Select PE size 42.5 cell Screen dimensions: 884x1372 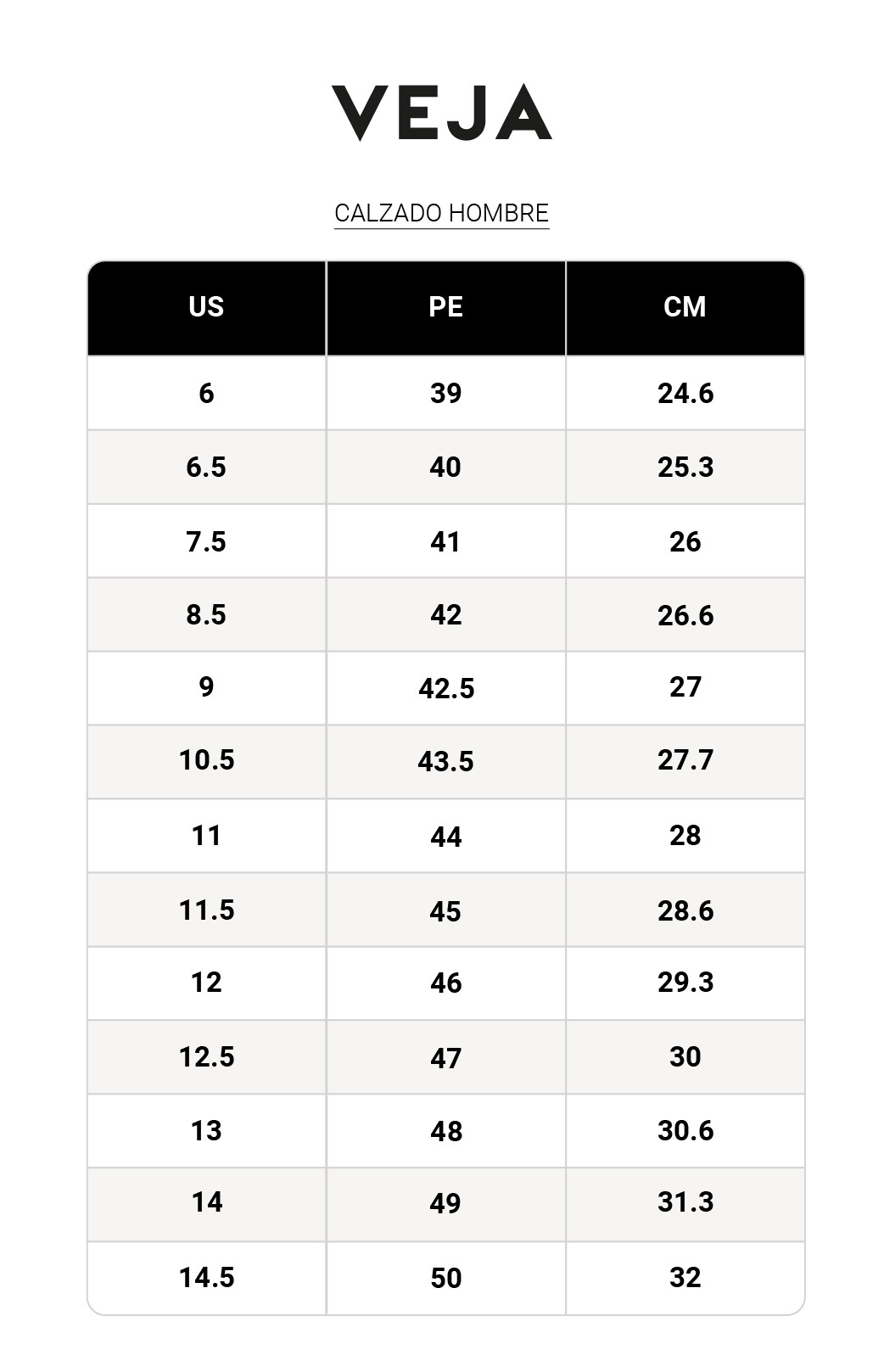click(x=445, y=688)
